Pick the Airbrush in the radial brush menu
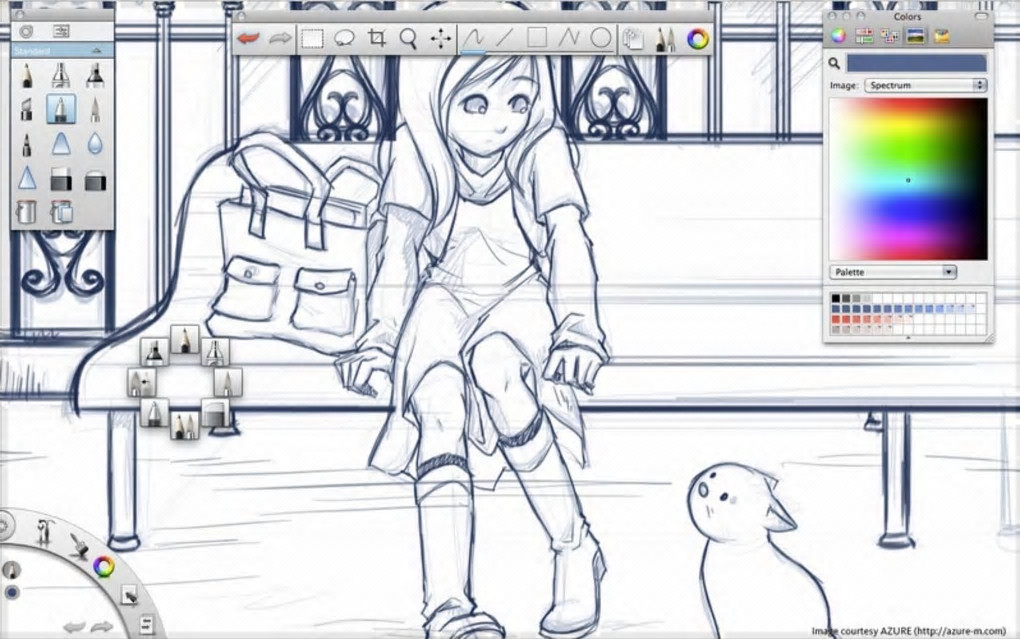This screenshot has height=639, width=1020. click(x=215, y=352)
